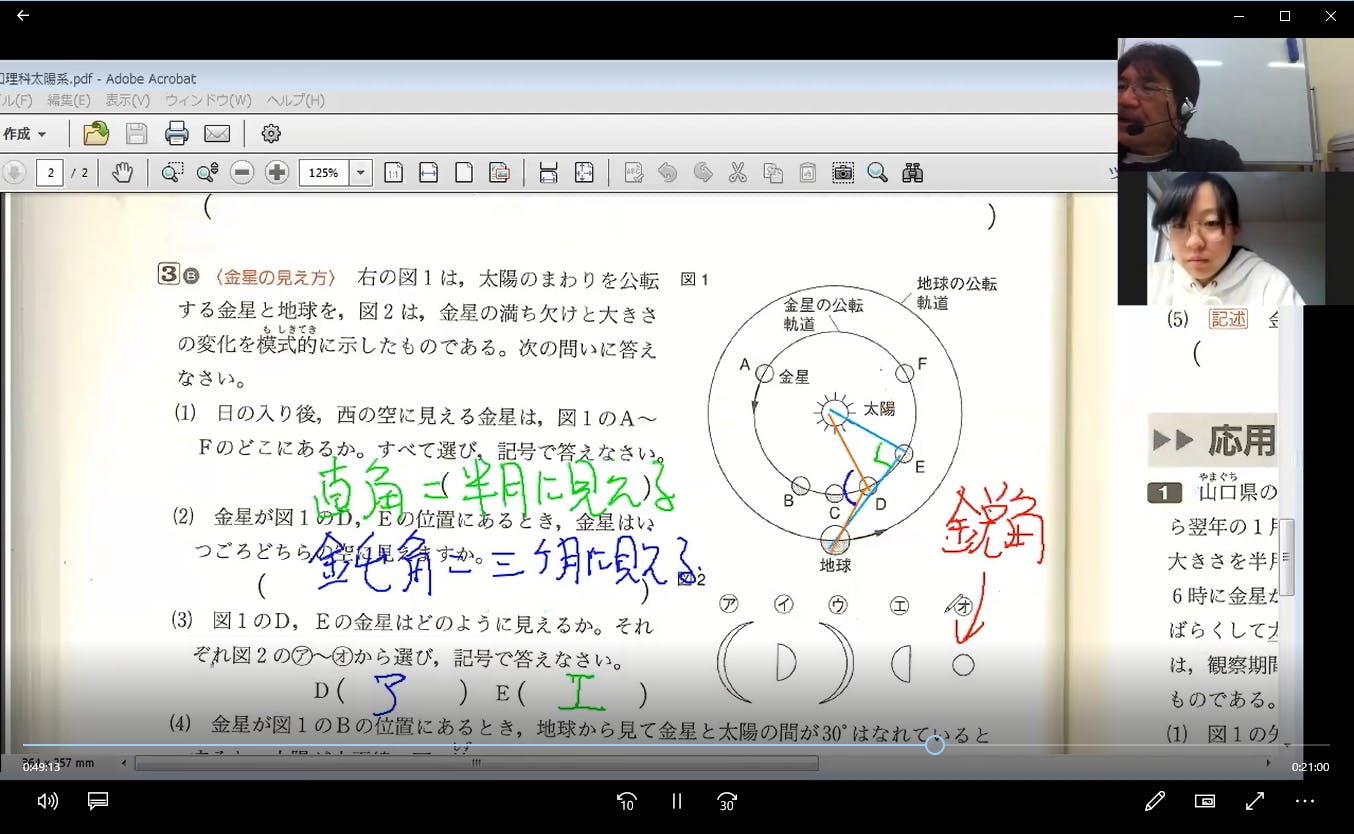This screenshot has width=1354, height=834.
Task: Pause the video playback
Action: click(x=677, y=801)
